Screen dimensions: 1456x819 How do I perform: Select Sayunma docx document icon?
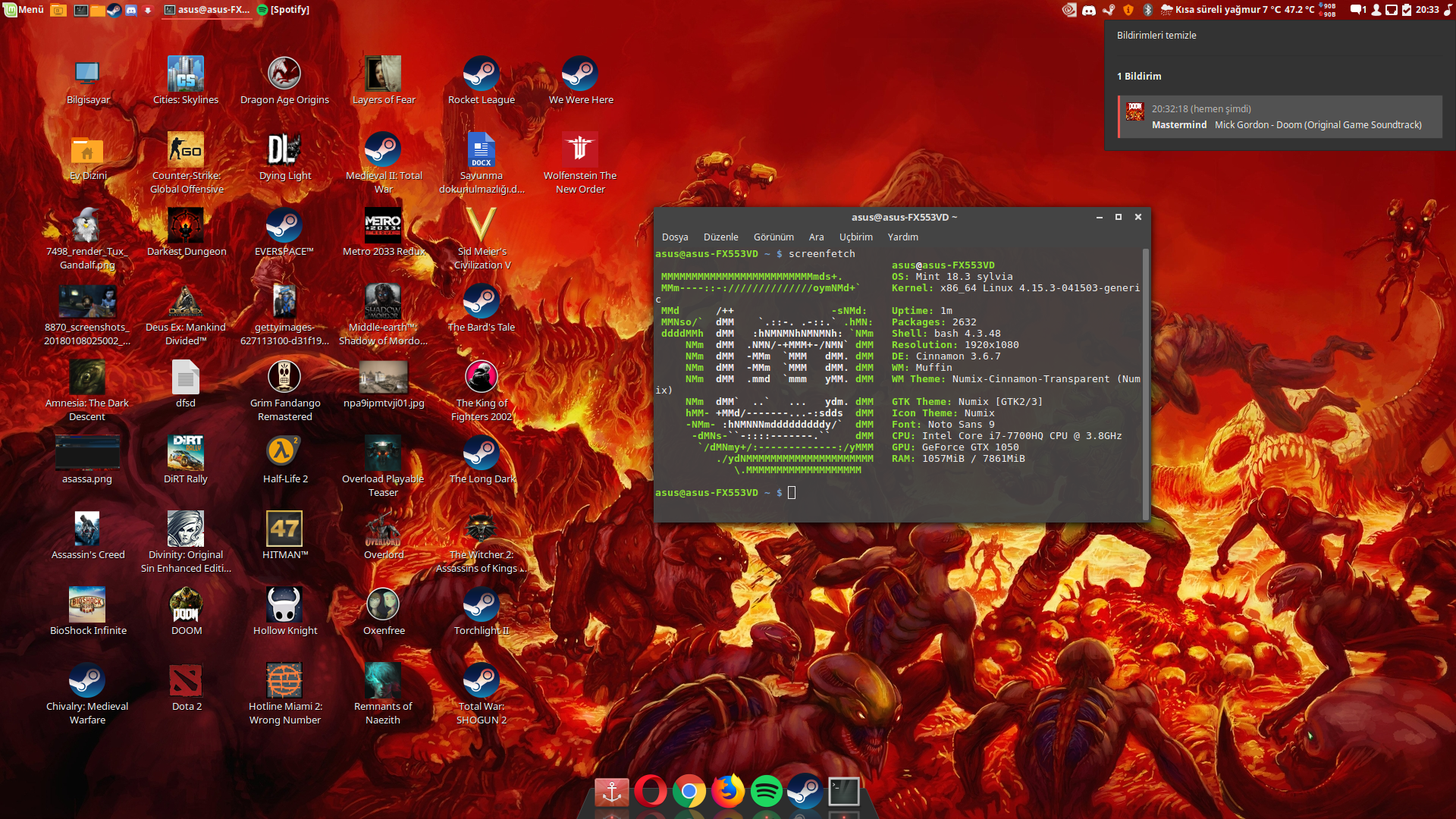(x=482, y=164)
